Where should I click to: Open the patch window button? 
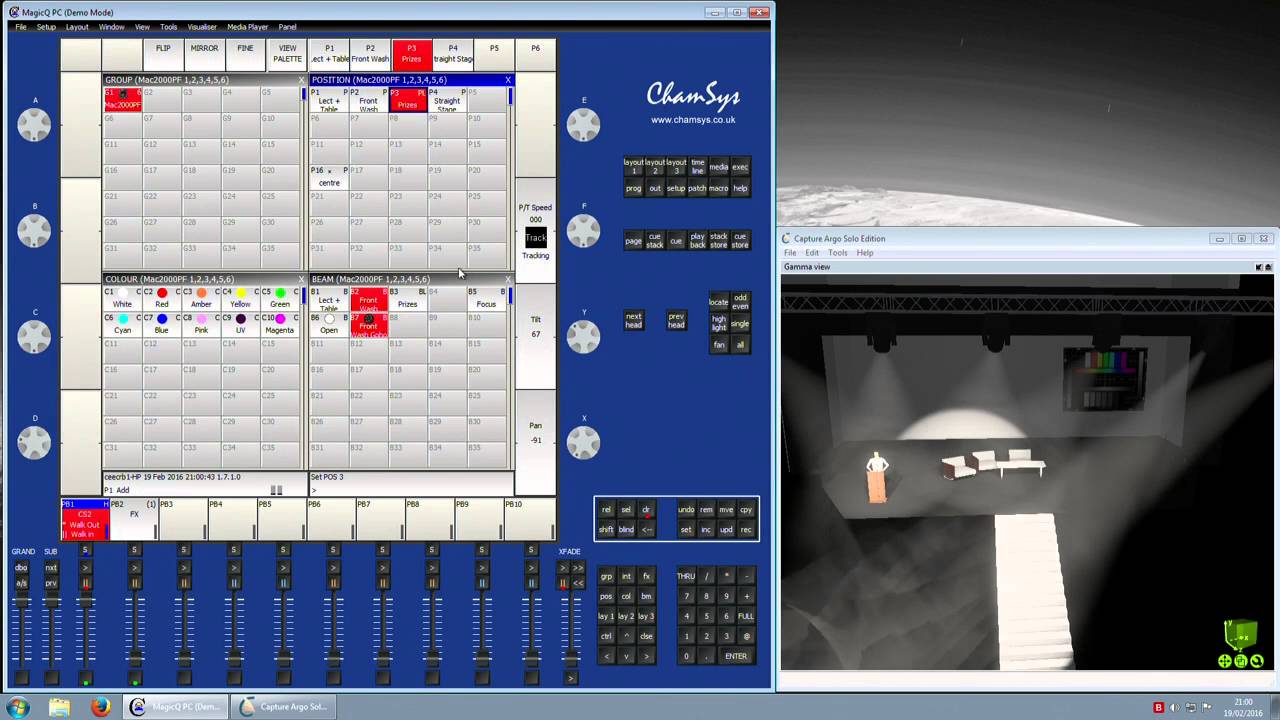click(697, 188)
